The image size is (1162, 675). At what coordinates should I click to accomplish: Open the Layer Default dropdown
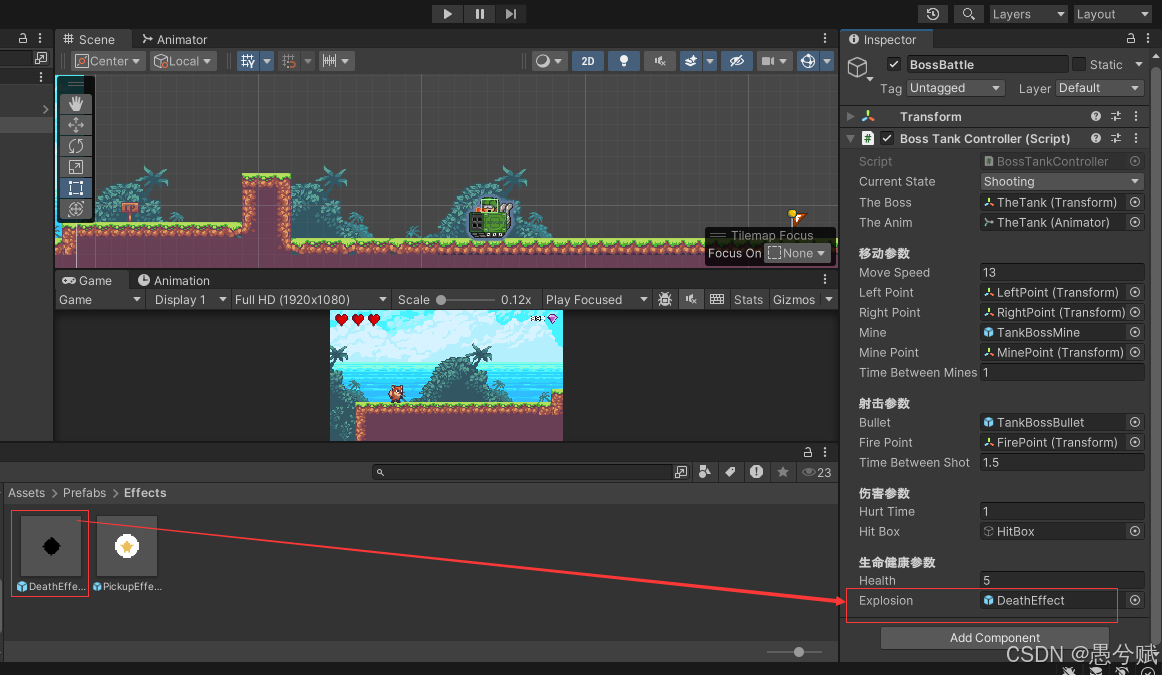coord(1100,87)
